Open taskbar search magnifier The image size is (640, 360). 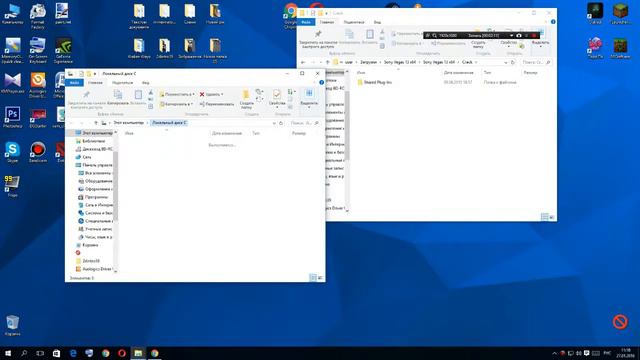(24, 353)
